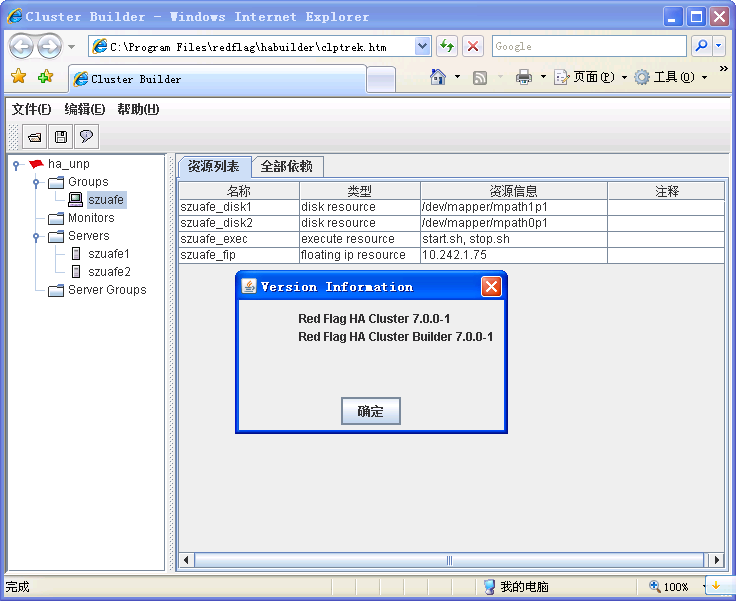Select the szuafe1 server in tree
Image resolution: width=736 pixels, height=601 pixels.
click(108, 254)
